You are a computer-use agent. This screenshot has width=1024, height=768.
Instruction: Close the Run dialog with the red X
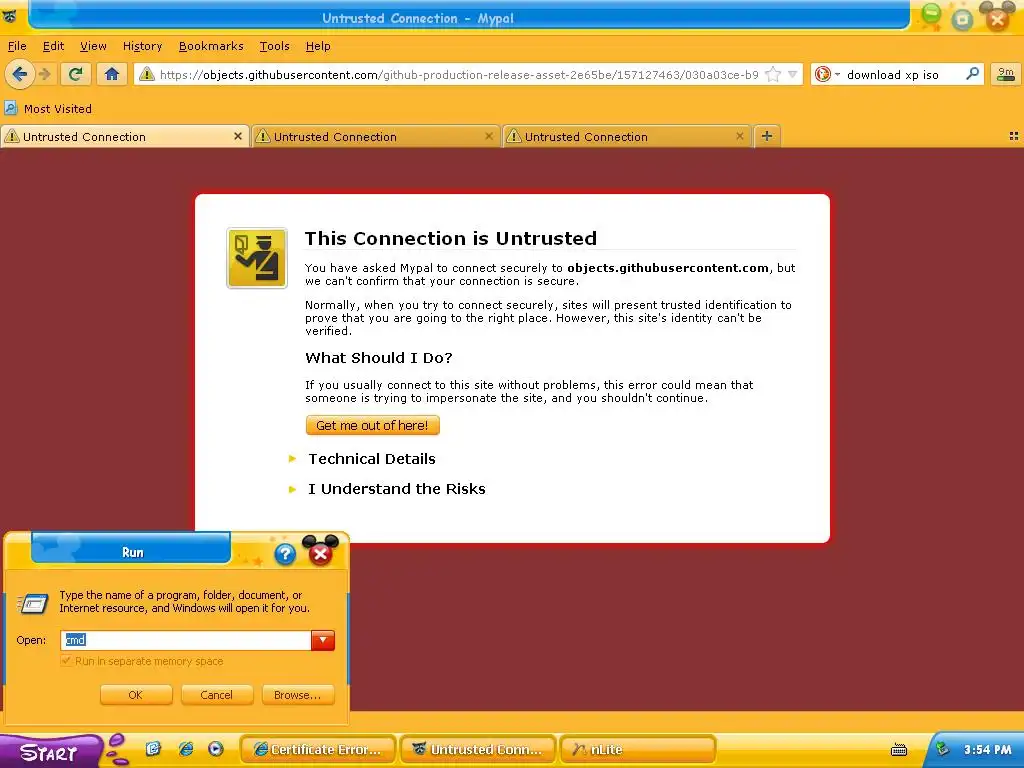[x=320, y=554]
